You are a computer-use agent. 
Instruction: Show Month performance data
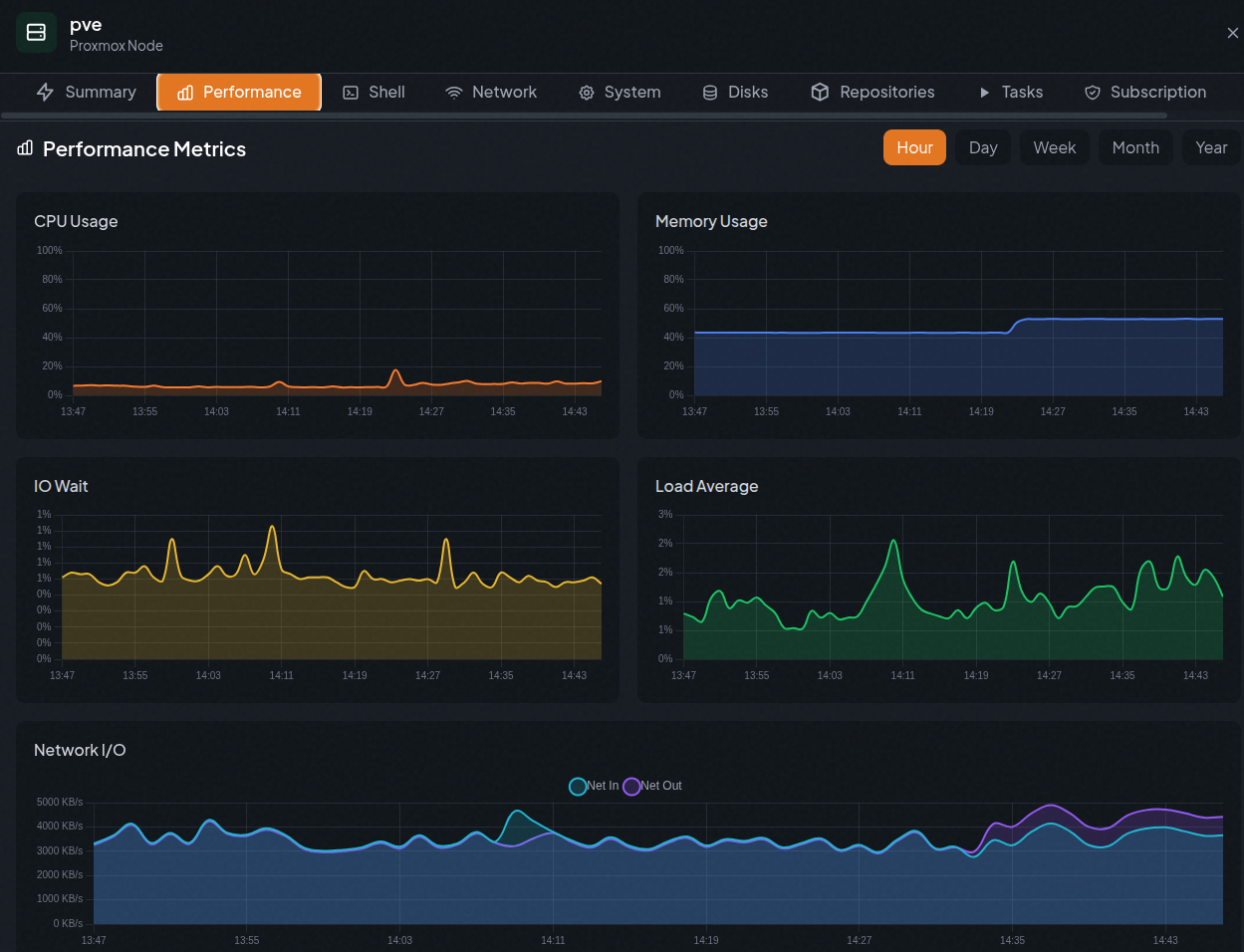click(x=1135, y=147)
